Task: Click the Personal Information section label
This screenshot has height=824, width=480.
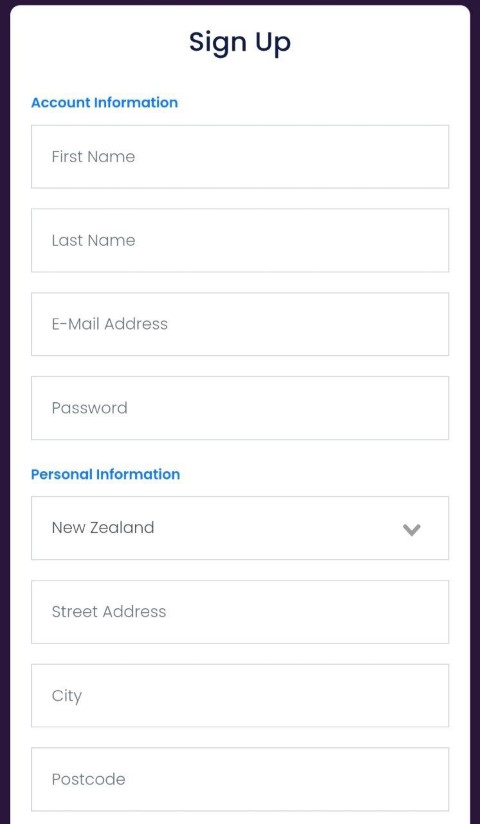Action: click(106, 474)
